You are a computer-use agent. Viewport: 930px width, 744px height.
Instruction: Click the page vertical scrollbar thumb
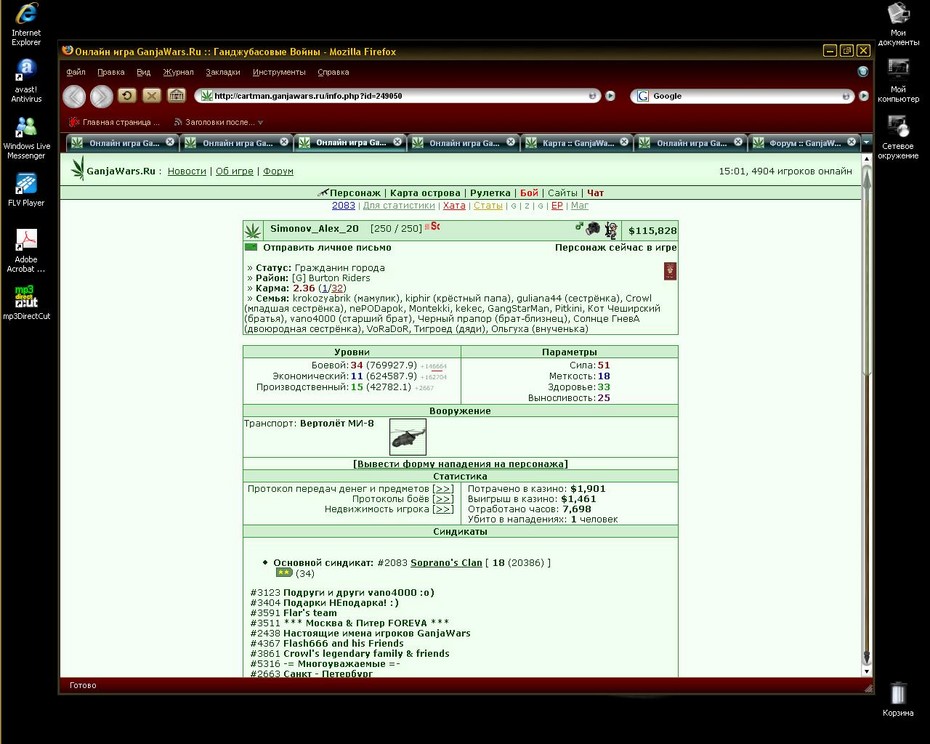point(867,270)
